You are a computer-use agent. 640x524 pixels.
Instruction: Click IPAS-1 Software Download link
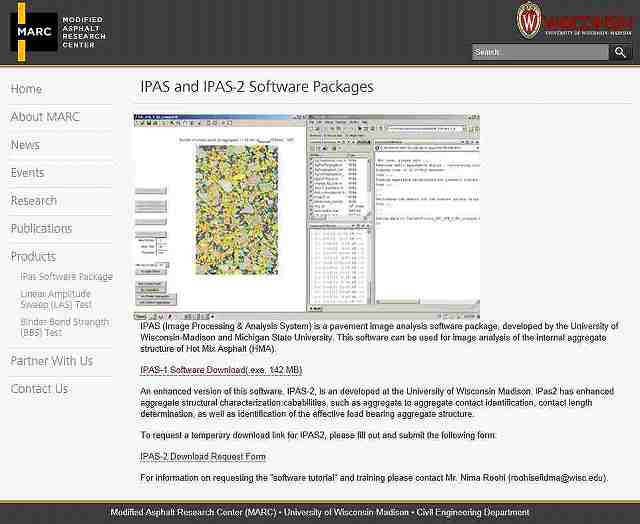(221, 370)
